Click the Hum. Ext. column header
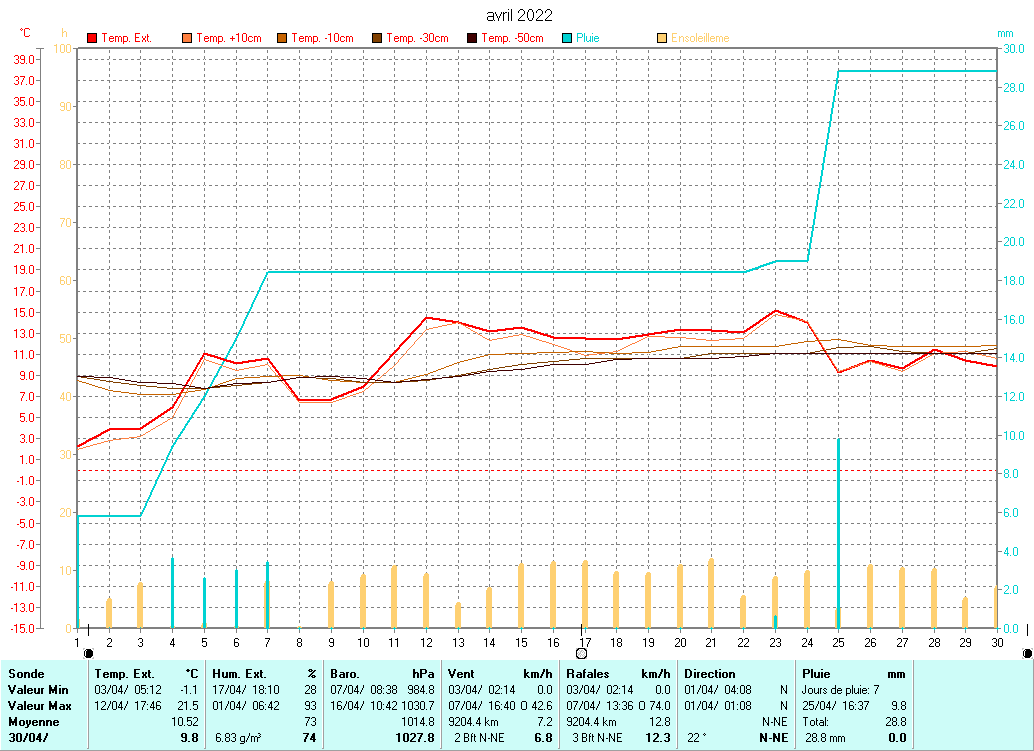 [x=239, y=674]
